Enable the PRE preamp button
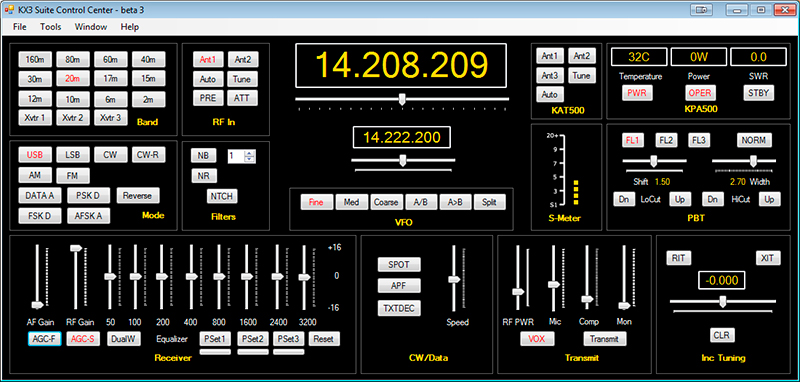The height and width of the screenshot is (382, 800). click(x=208, y=98)
